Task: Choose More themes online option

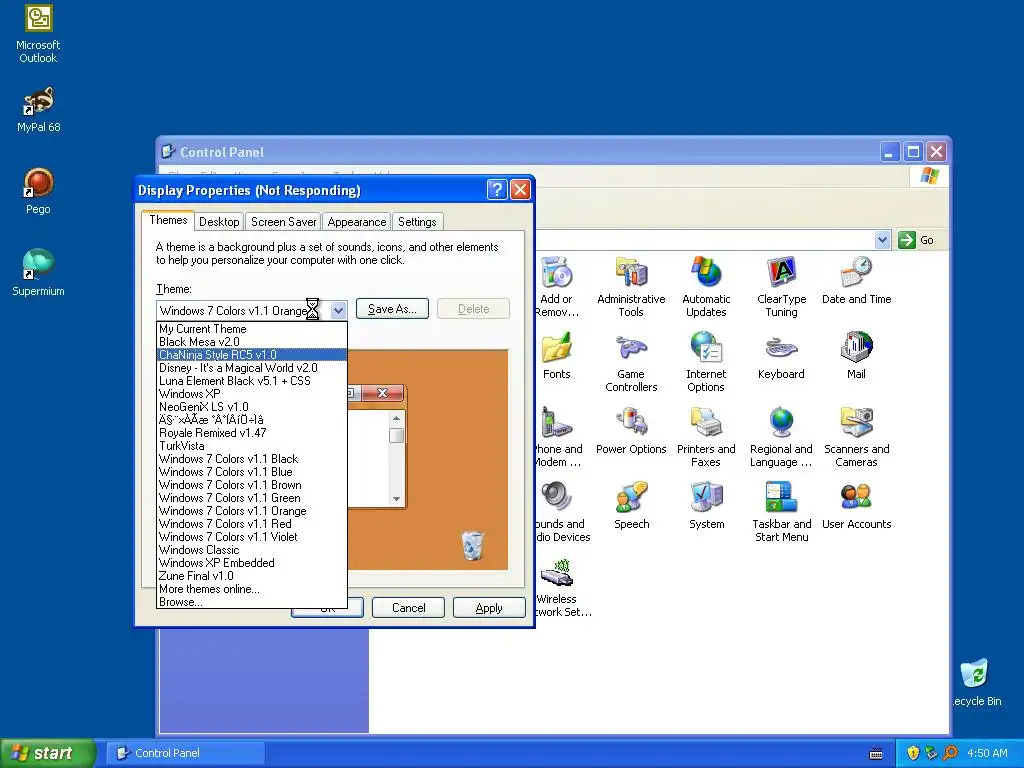Action: tap(251, 589)
